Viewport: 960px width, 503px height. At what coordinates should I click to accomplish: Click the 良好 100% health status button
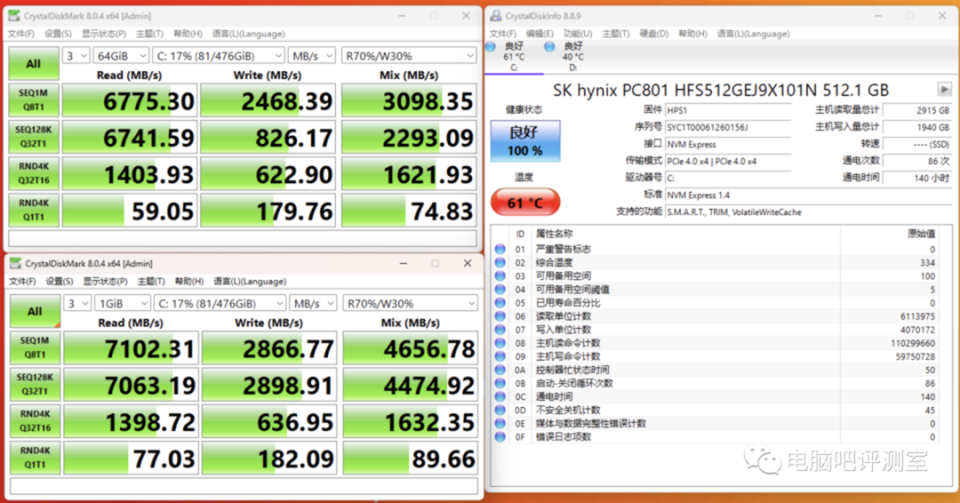pos(525,141)
